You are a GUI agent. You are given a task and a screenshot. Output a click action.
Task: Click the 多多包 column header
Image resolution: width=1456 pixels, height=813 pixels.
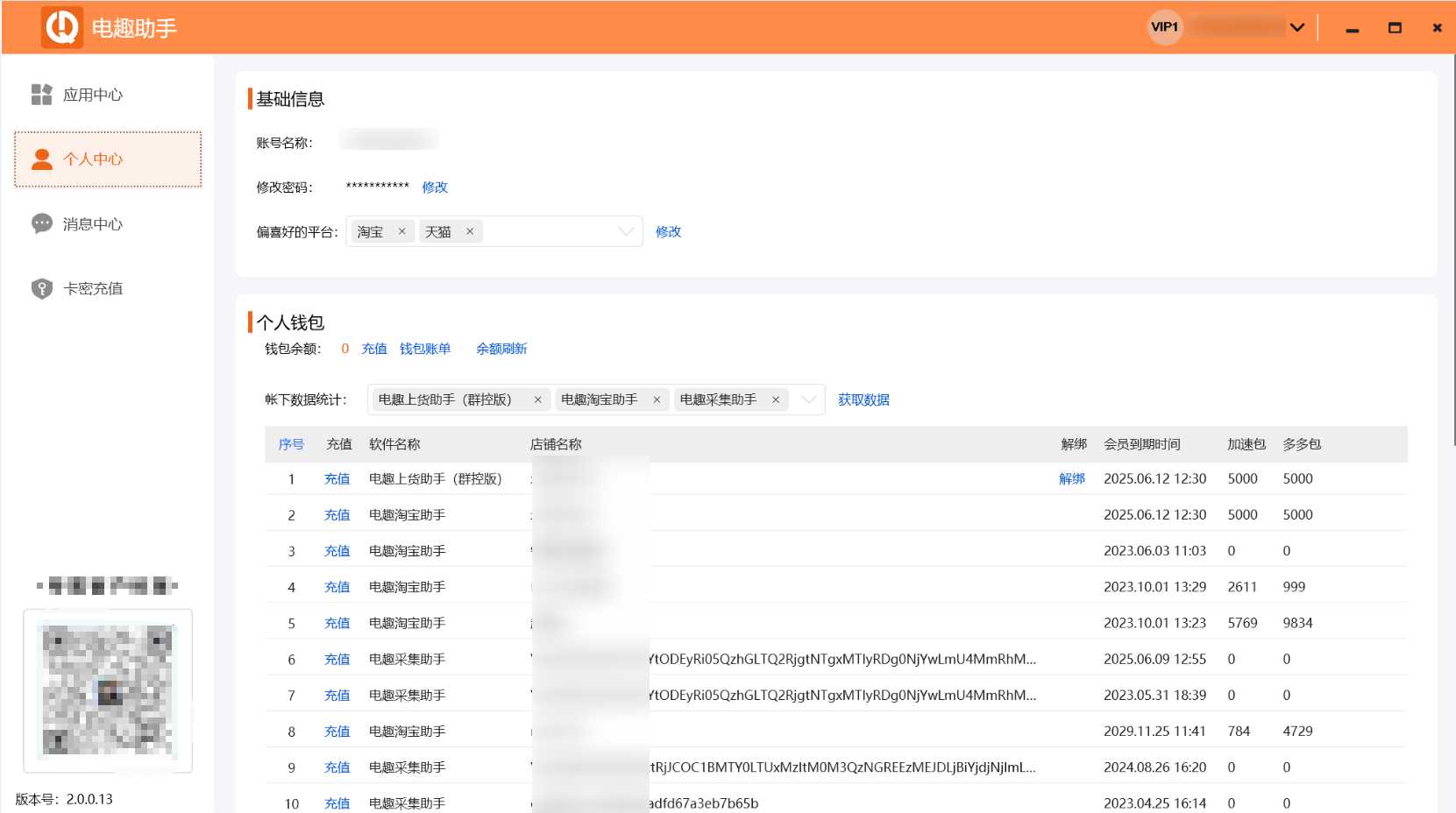click(x=1302, y=444)
